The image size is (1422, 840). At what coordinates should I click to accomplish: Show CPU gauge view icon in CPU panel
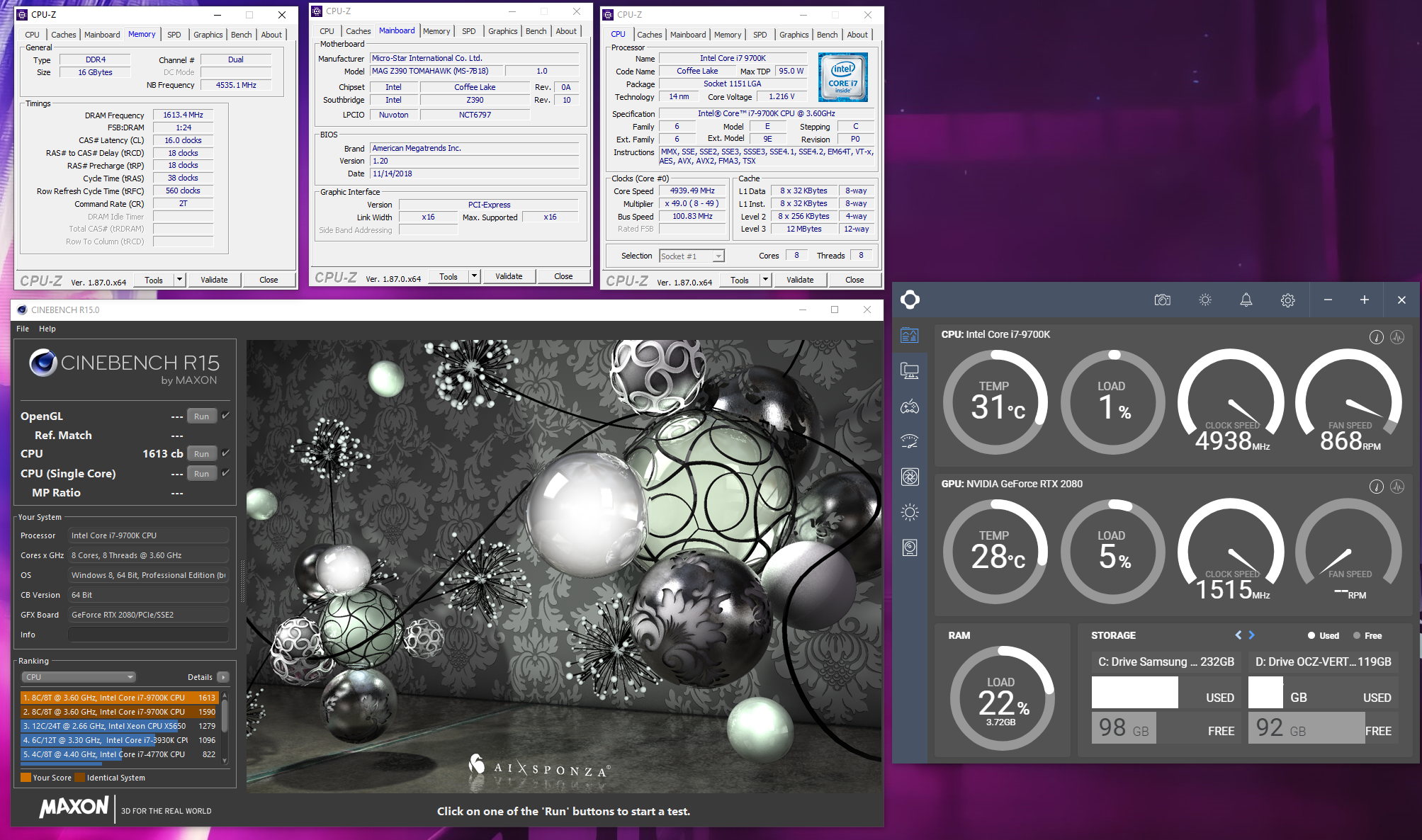pos(1376,337)
